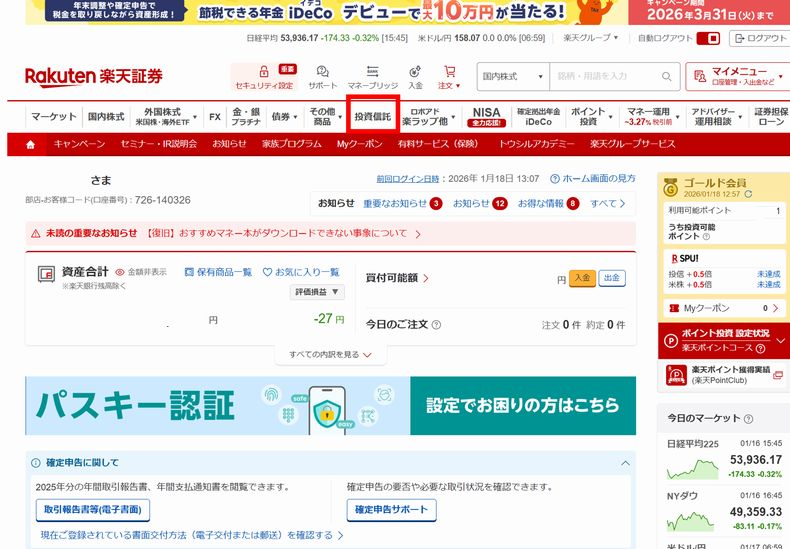The width and height of the screenshot is (790, 549).
Task: Open 現在ご登録されている書面交付方法 confirmation link
Action: tap(191, 535)
